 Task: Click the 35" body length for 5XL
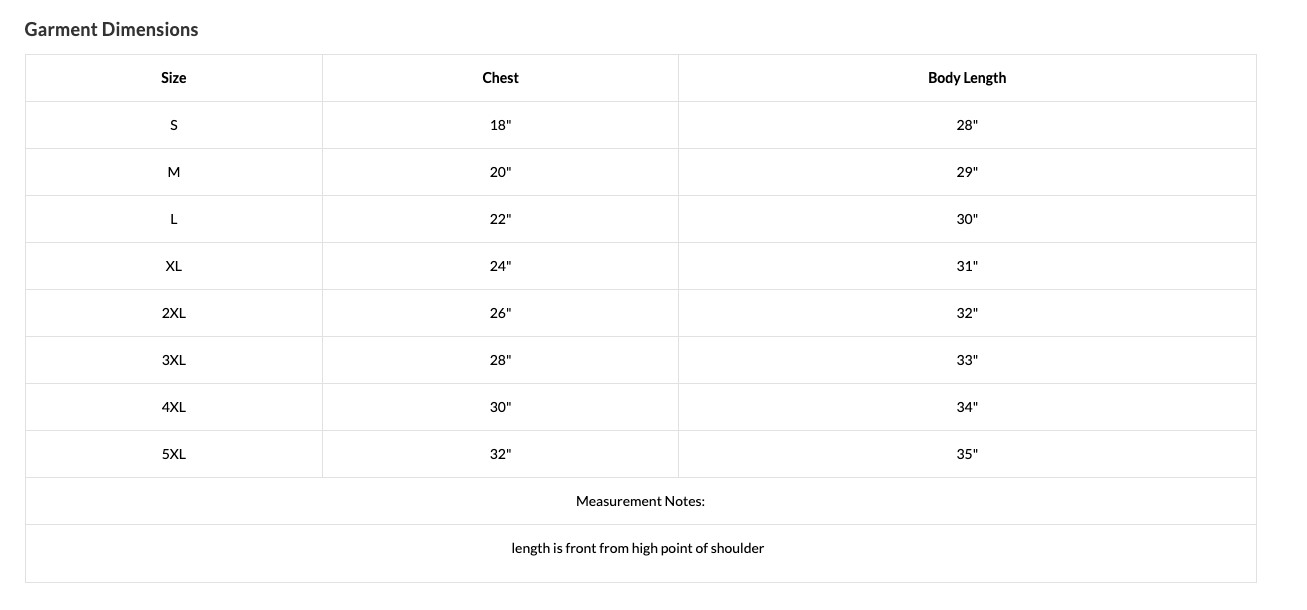tap(967, 454)
